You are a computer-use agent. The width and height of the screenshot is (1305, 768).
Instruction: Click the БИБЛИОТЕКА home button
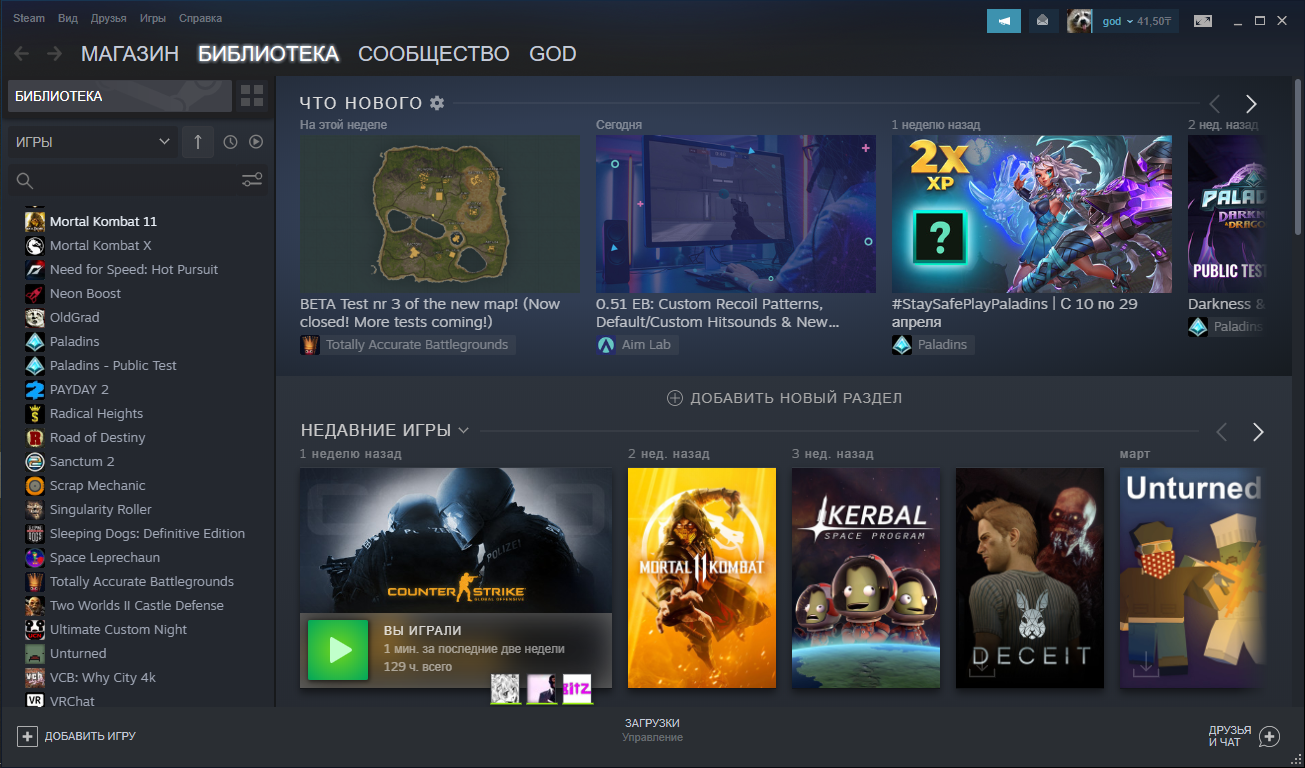[x=120, y=96]
